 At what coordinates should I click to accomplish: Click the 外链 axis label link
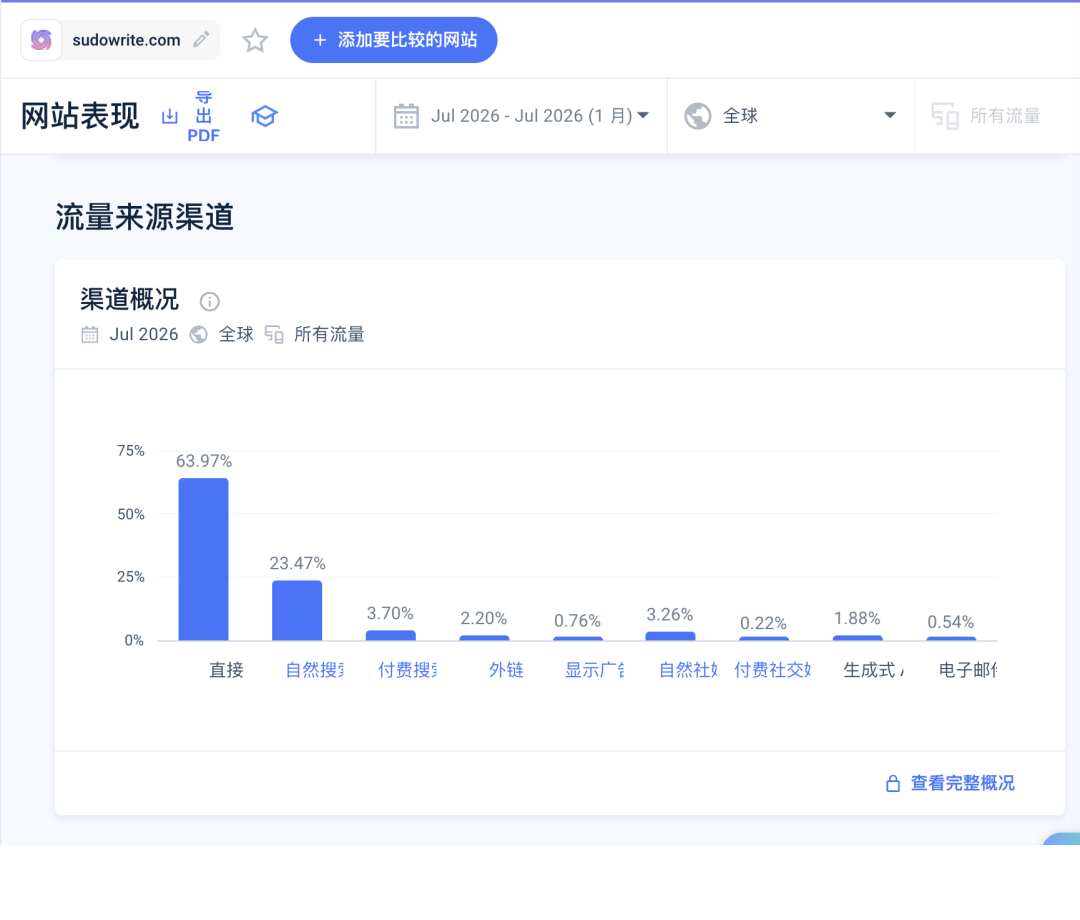(x=506, y=669)
